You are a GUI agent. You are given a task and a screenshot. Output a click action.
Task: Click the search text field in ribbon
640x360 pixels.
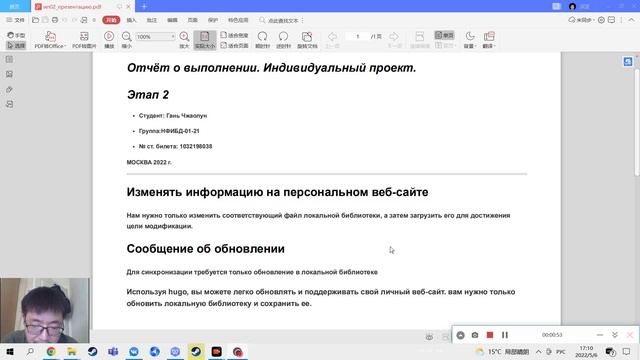(x=282, y=20)
